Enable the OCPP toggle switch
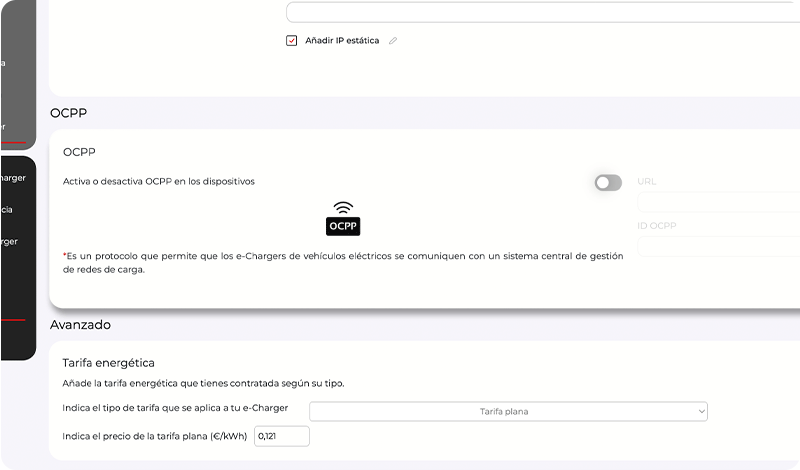This screenshot has height=470, width=800. (x=607, y=182)
